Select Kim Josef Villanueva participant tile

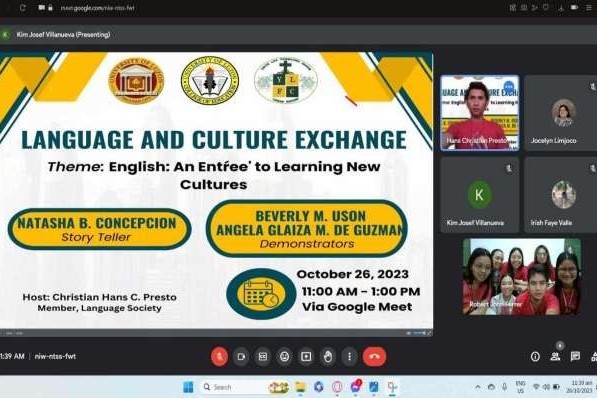(x=480, y=195)
